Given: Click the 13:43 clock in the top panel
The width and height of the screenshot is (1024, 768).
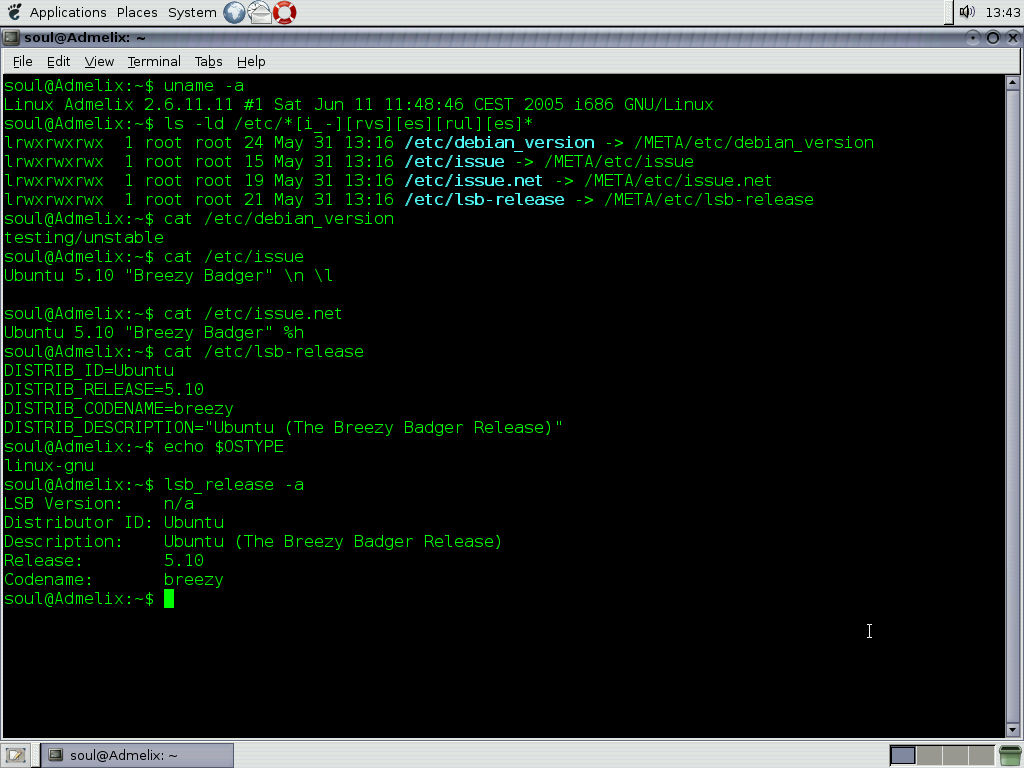Looking at the screenshot, I should tap(1002, 12).
